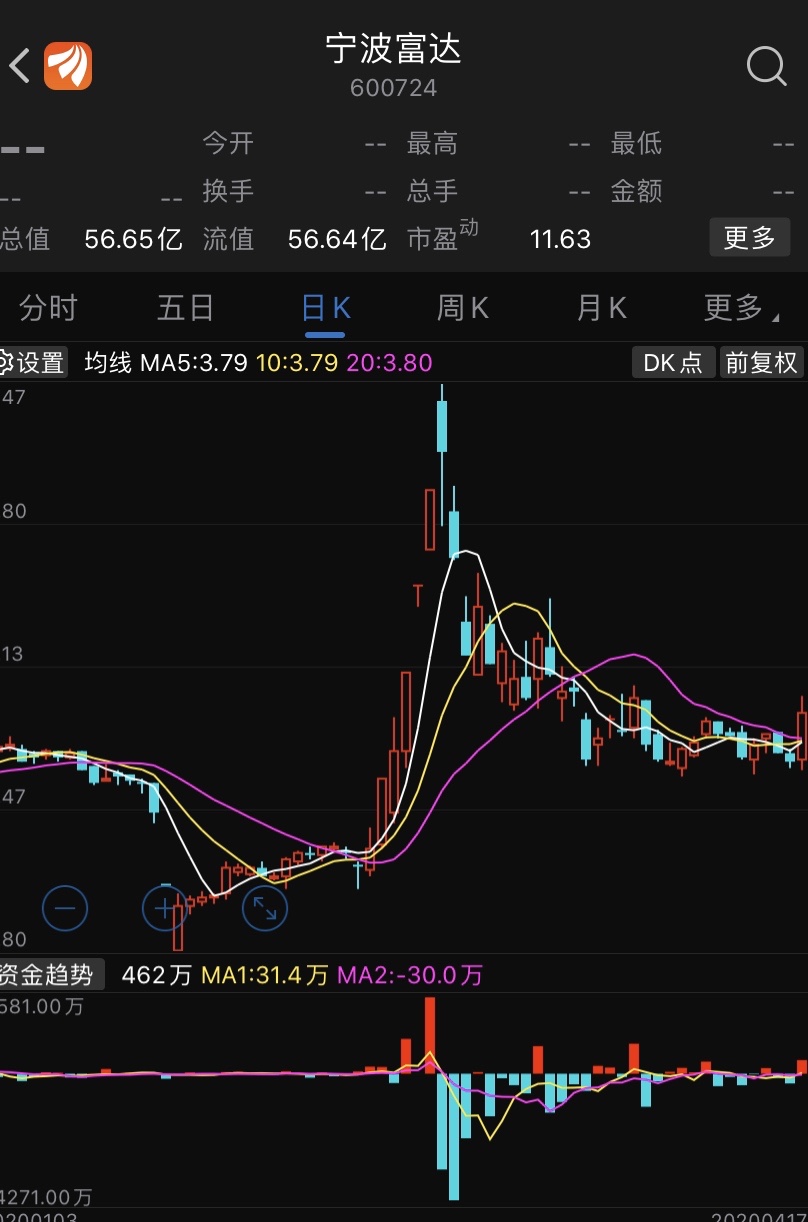
Task: Switch to 月K tab
Action: pos(601,308)
